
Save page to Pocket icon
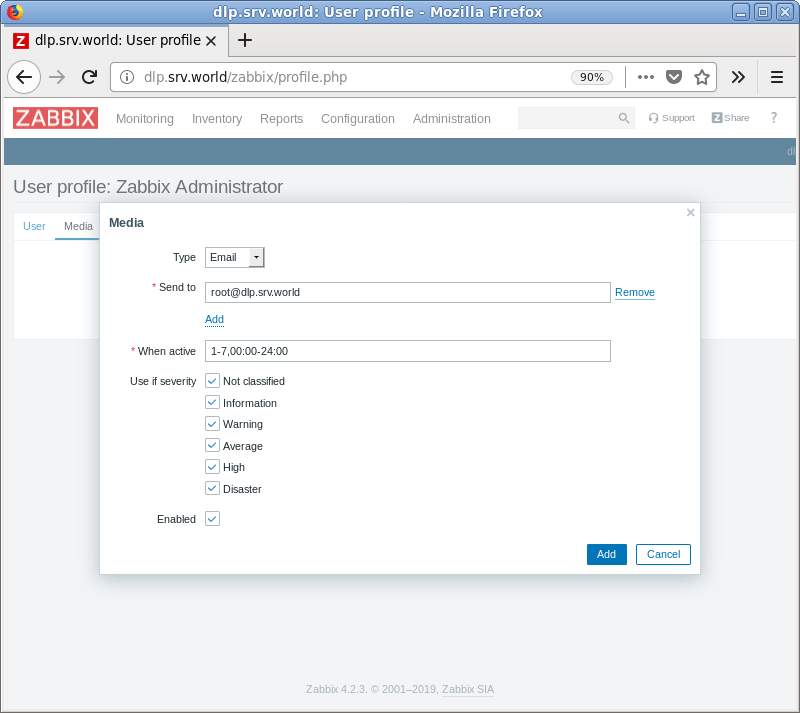point(674,77)
